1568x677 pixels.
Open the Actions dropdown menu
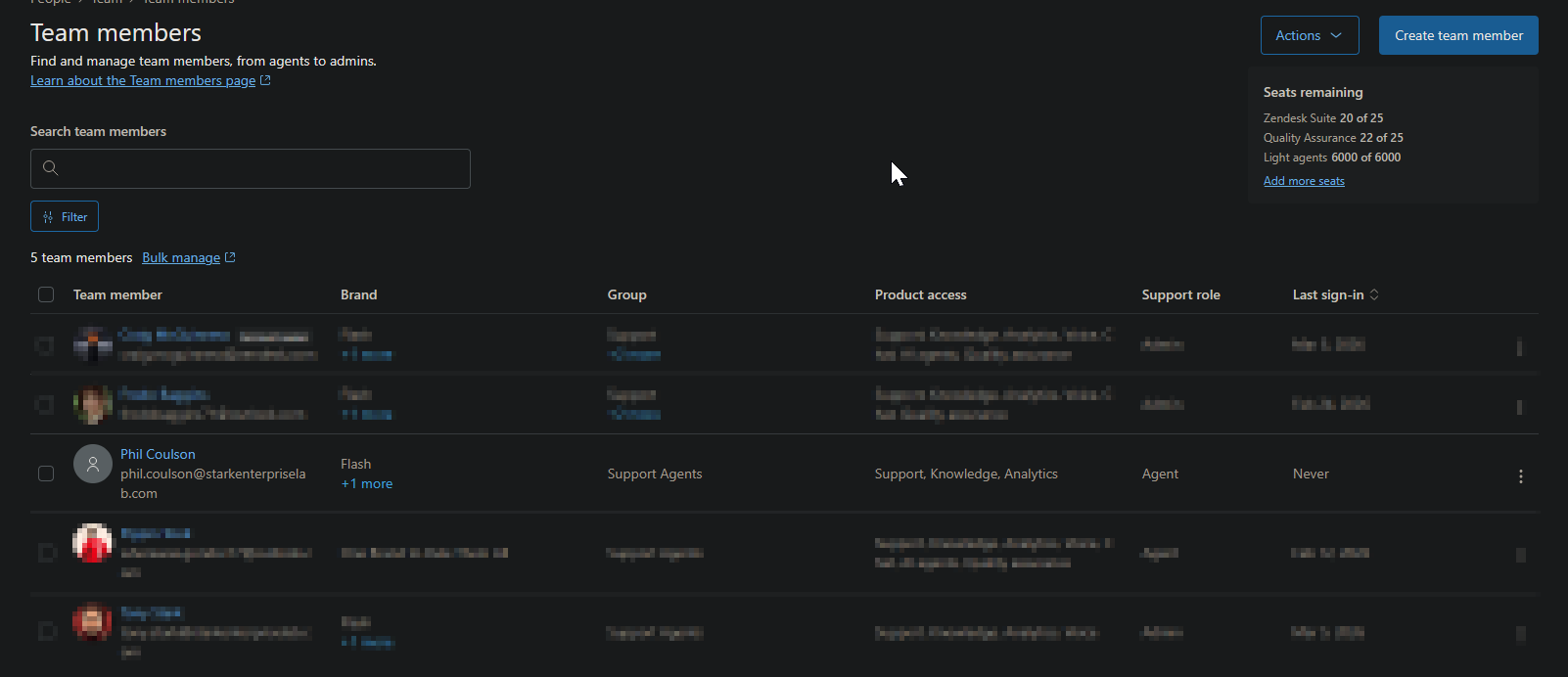point(1310,35)
